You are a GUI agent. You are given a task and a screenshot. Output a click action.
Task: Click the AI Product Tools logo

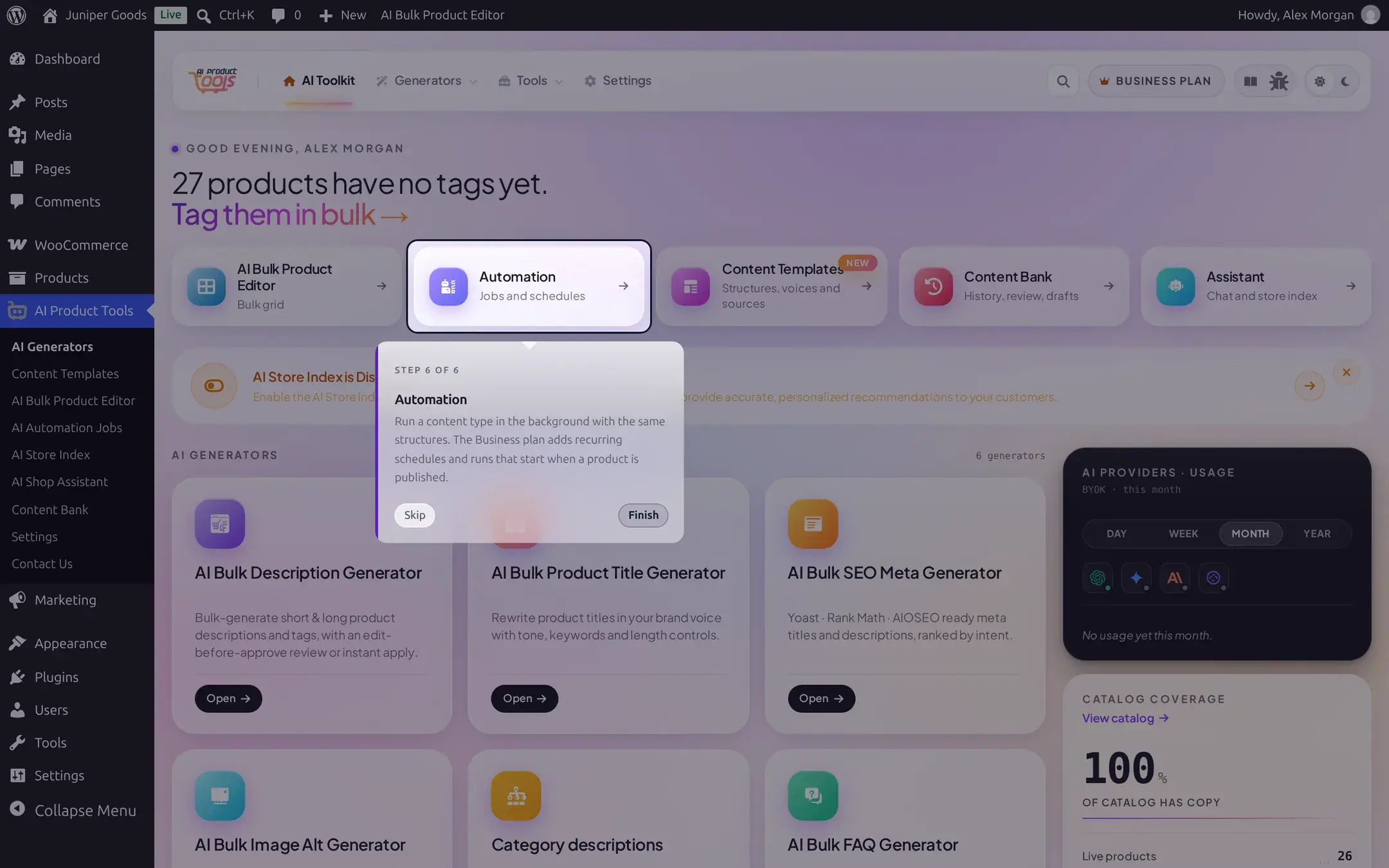213,81
